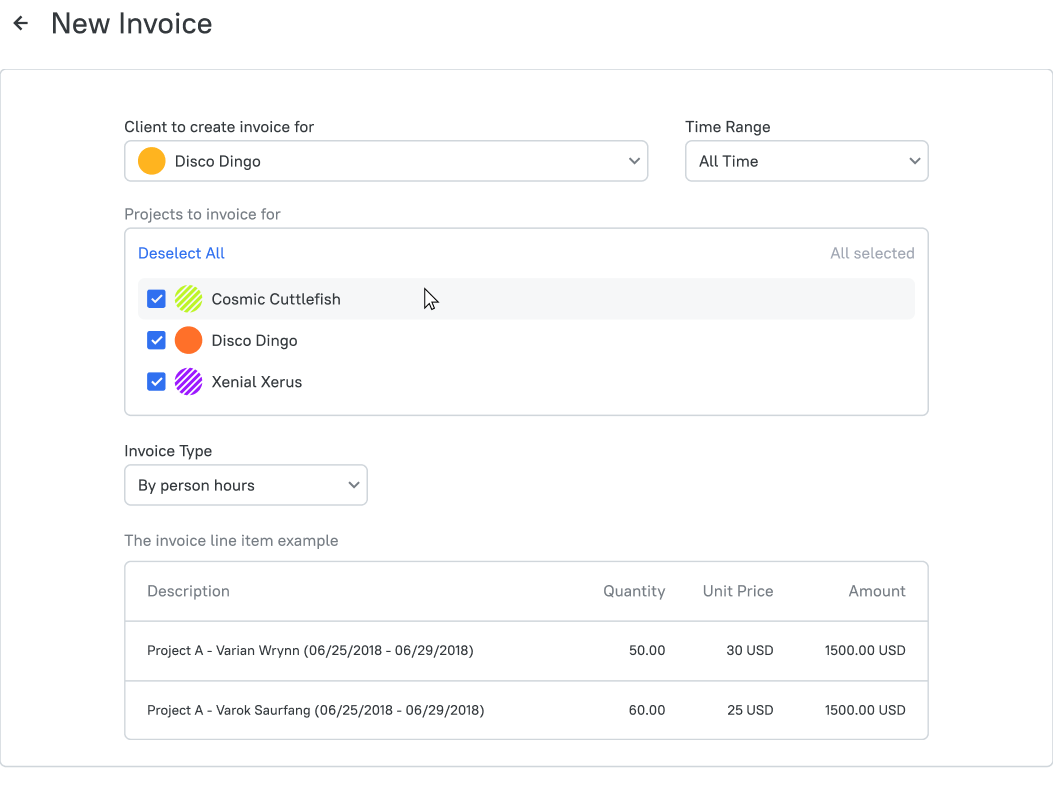Click the orange Disco Dingo project icon
The width and height of the screenshot is (1053, 786).
(x=189, y=341)
